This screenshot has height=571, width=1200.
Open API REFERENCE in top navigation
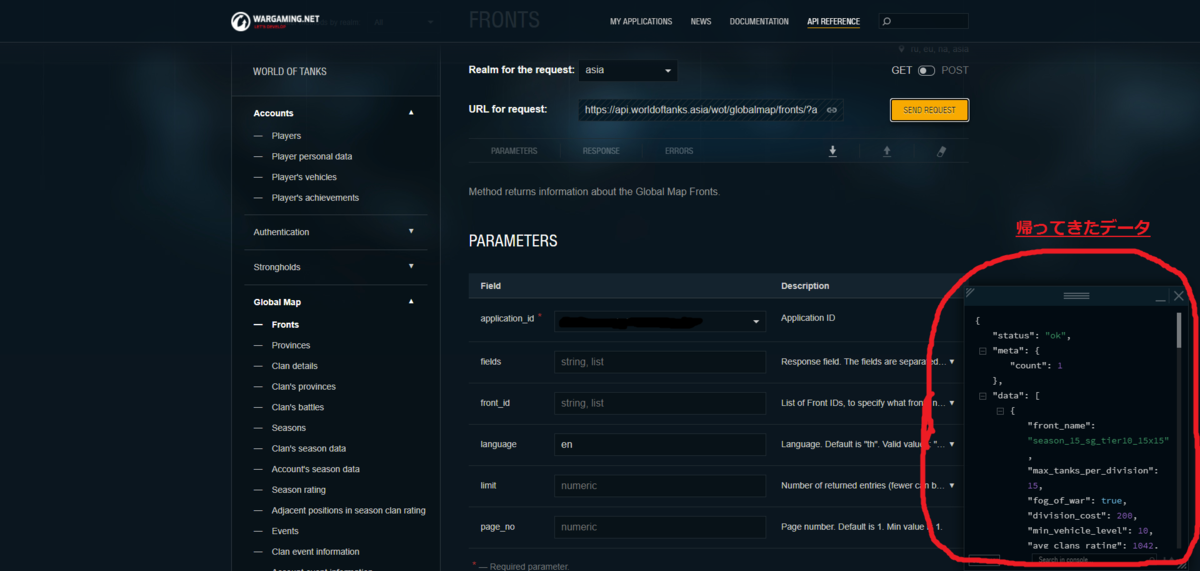tap(833, 21)
